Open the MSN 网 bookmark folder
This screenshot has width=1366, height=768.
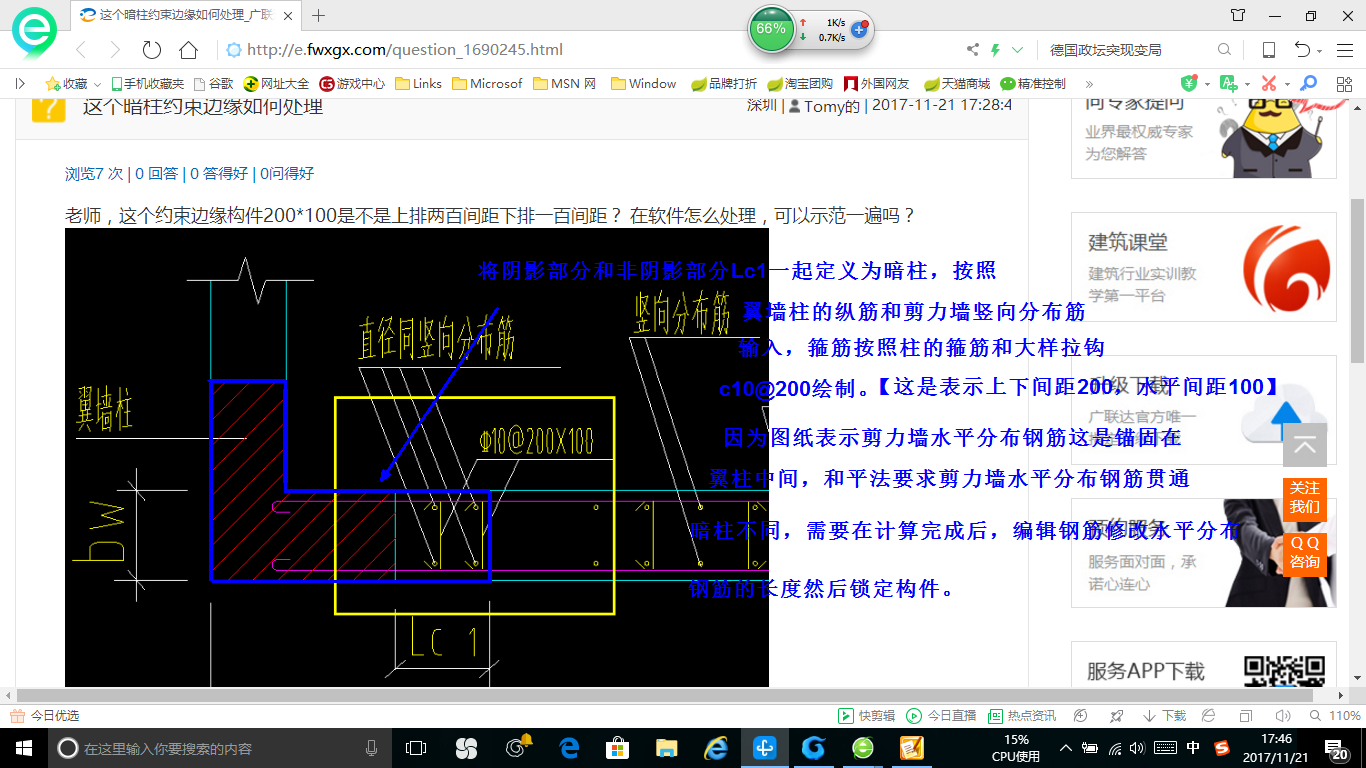[565, 84]
